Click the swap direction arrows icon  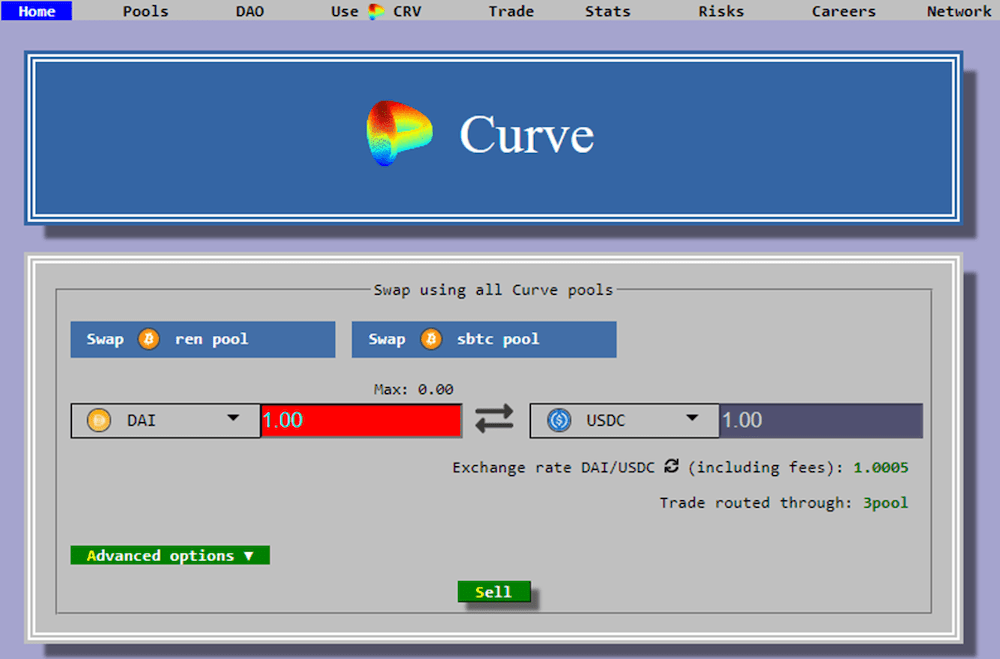(x=494, y=419)
